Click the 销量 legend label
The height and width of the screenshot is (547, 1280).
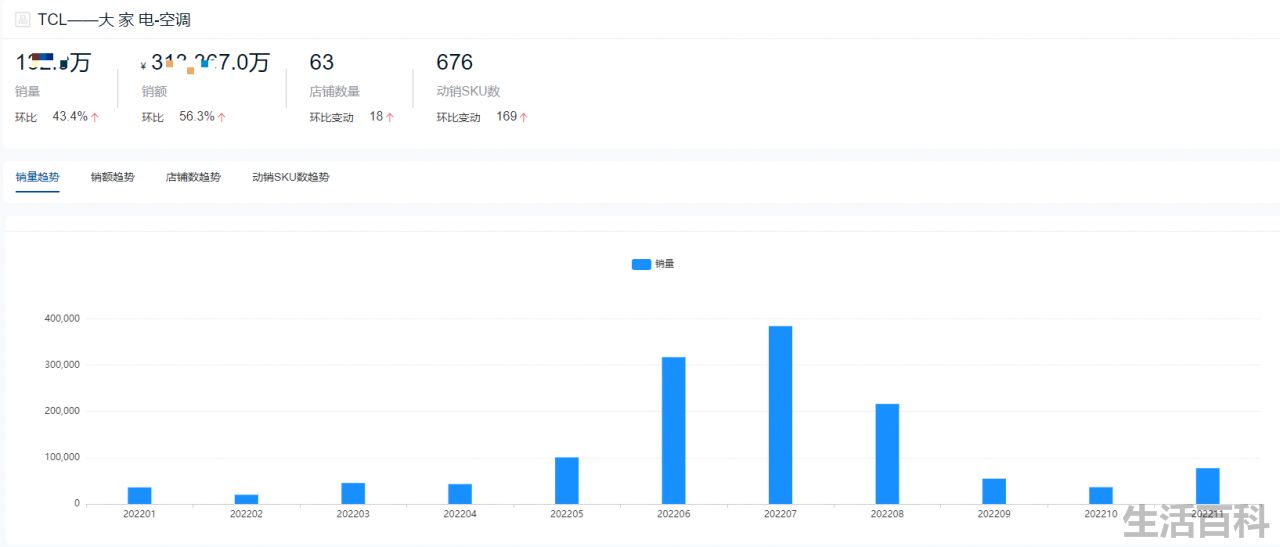[665, 264]
